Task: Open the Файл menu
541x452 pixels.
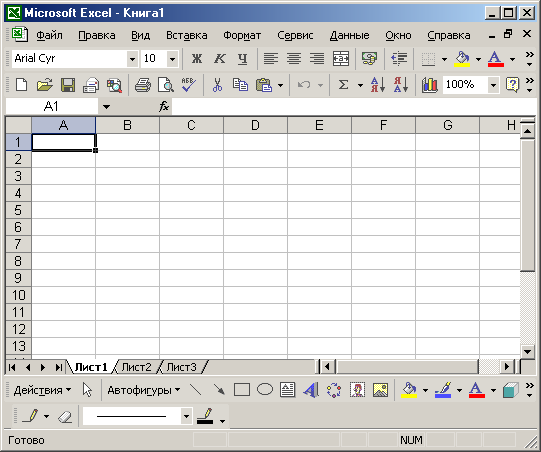Action: tap(49, 35)
